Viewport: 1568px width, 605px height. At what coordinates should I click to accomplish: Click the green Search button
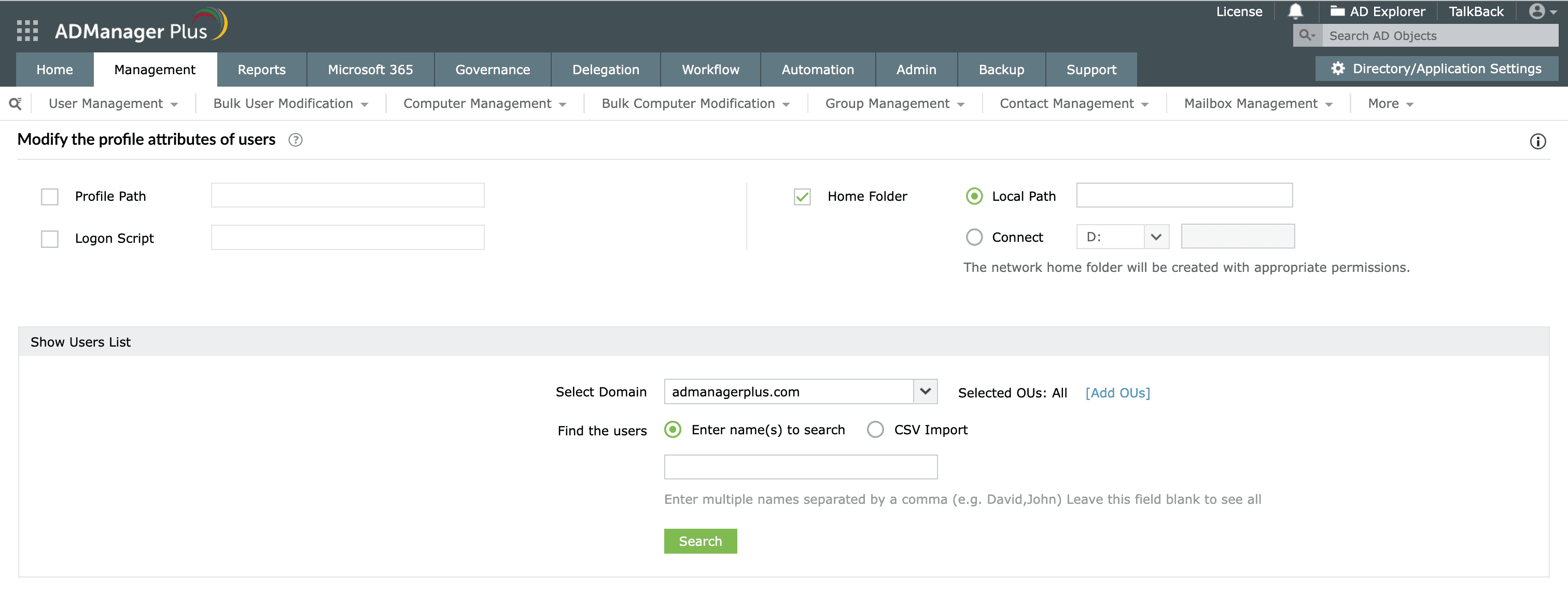click(700, 542)
